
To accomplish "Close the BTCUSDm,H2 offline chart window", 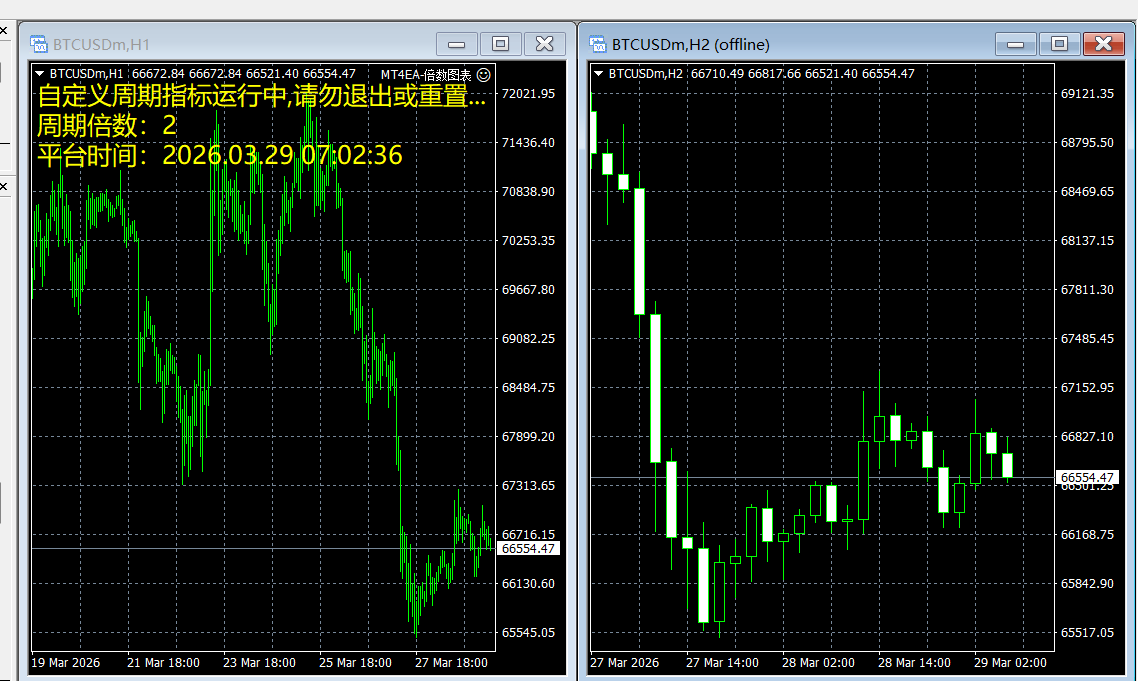I will 1103,44.
